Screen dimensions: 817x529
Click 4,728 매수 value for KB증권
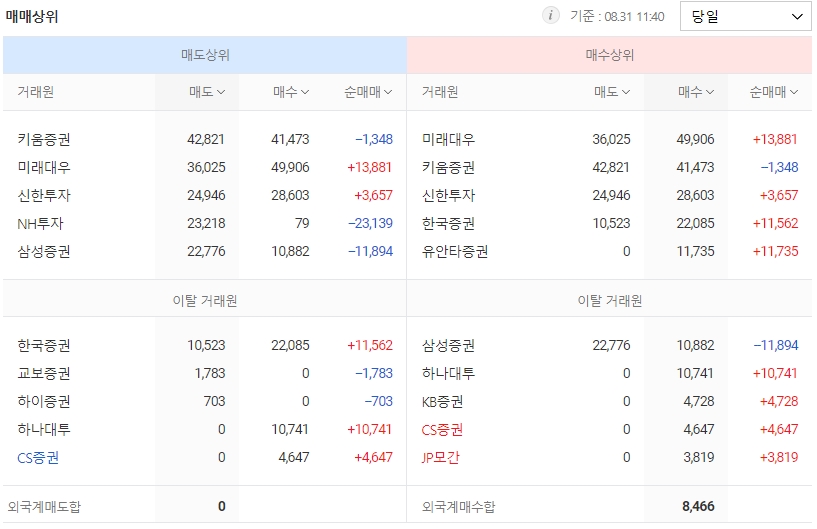(699, 402)
